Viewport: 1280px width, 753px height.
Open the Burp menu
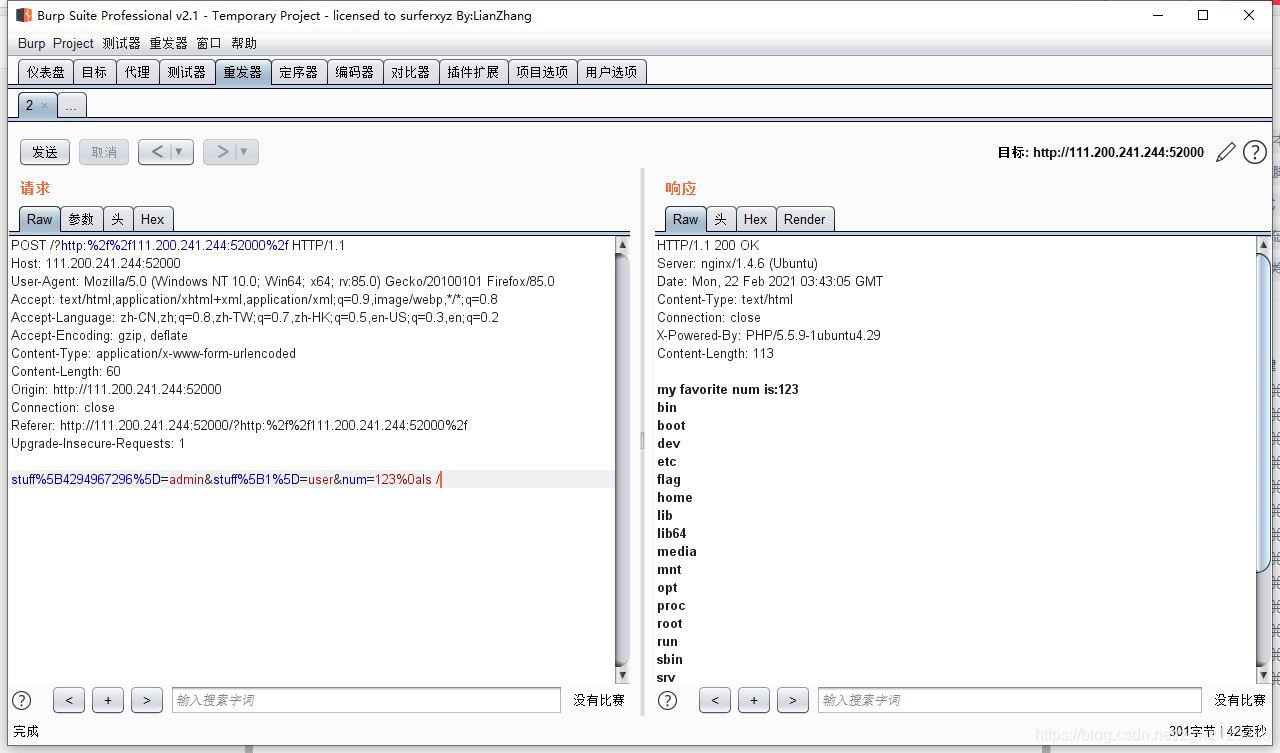click(31, 43)
